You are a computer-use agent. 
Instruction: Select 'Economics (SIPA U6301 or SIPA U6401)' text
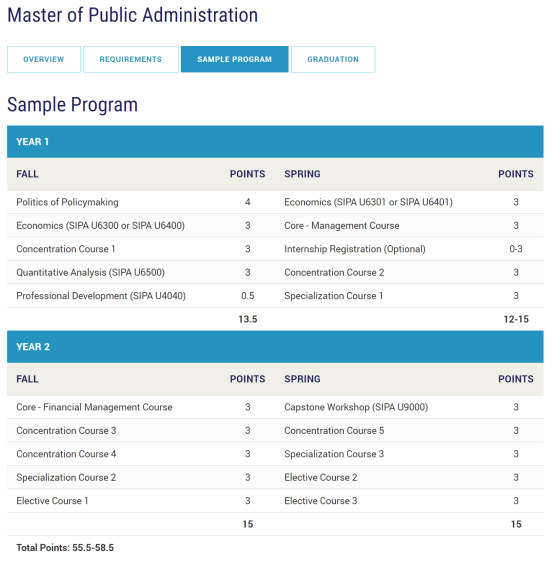[x=368, y=202]
